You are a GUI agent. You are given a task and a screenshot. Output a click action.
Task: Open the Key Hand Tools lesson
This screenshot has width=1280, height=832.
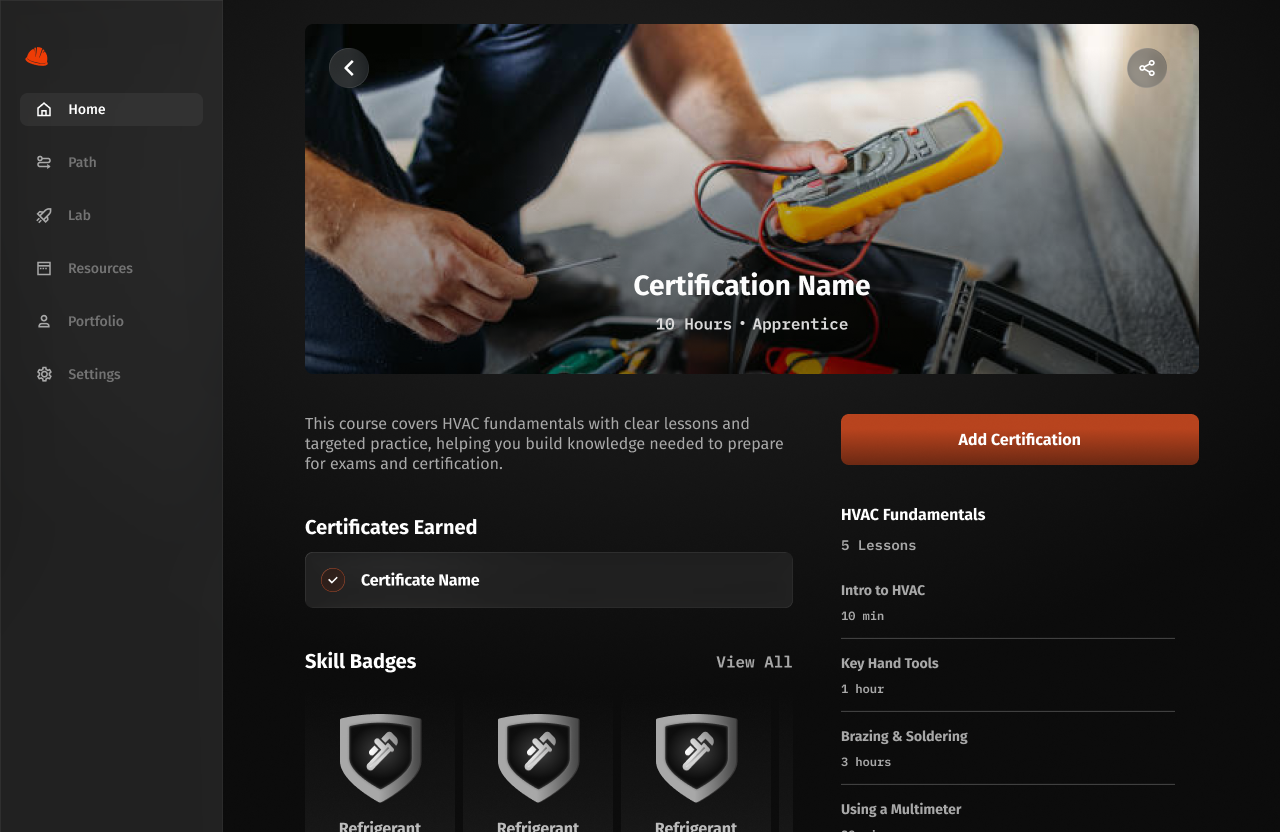(1008, 675)
